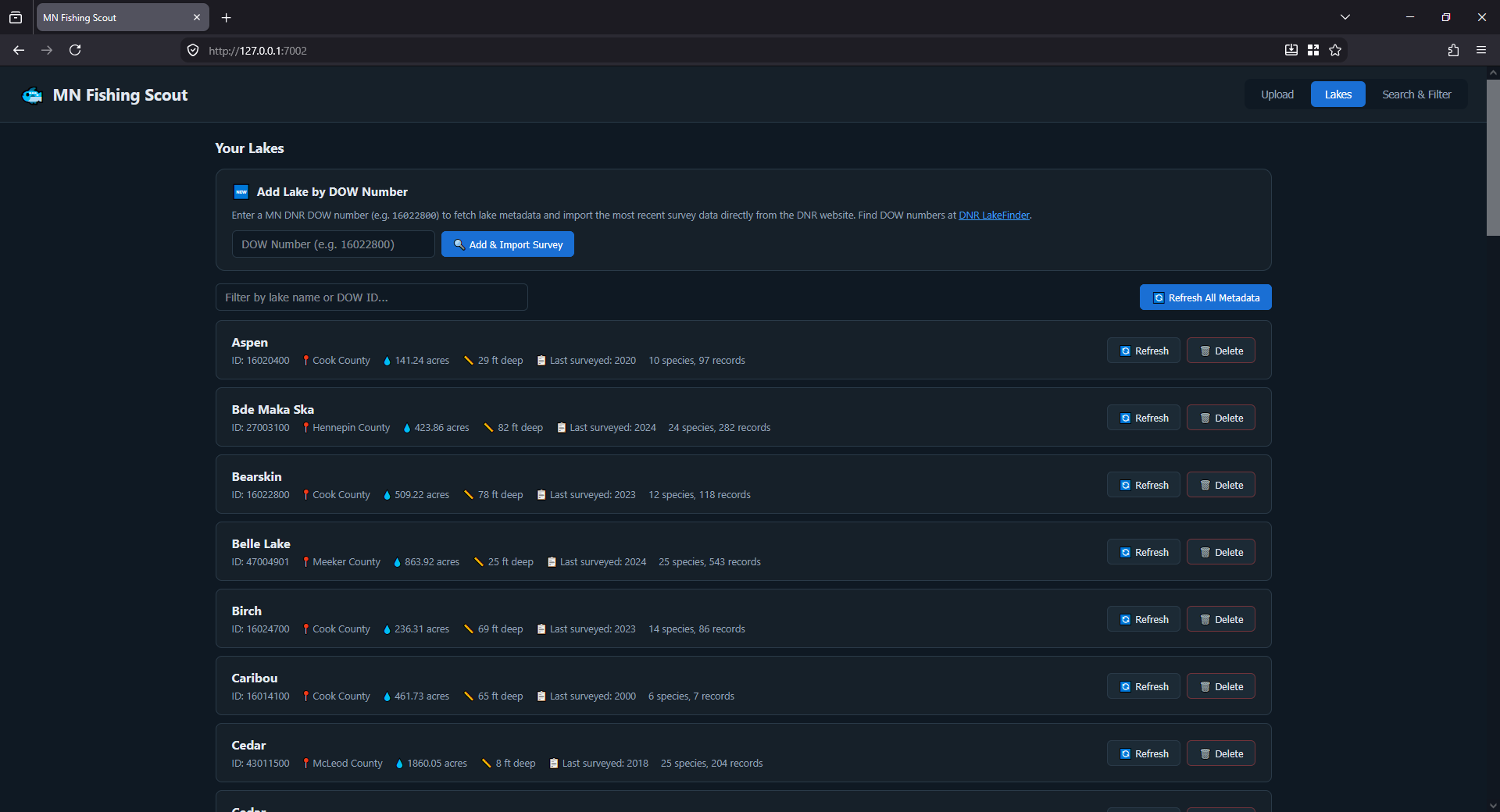Screen dimensions: 1500x812
Task: Delete the Belle Lake entry
Action: 1221,552
